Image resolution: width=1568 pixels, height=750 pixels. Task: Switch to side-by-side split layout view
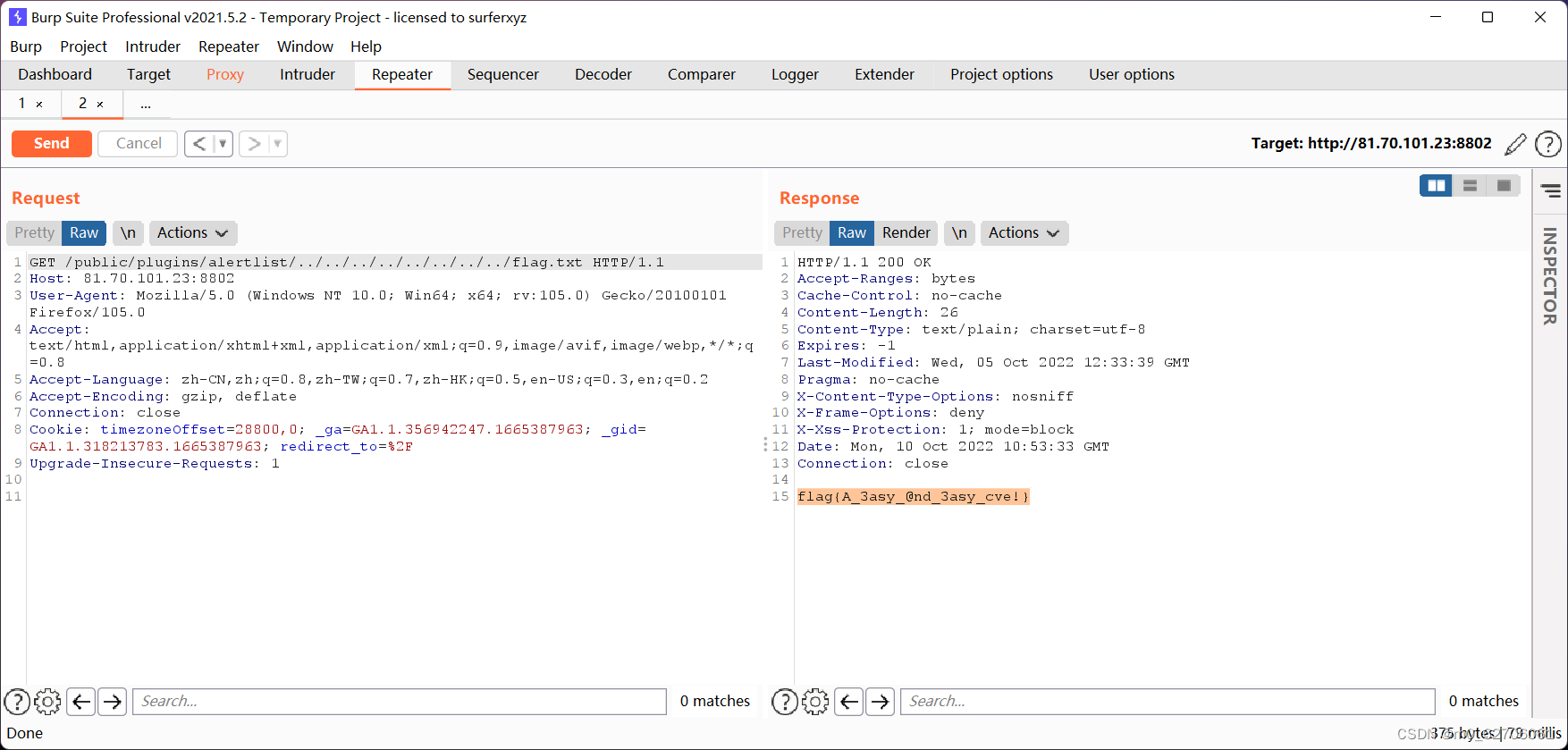click(1437, 185)
